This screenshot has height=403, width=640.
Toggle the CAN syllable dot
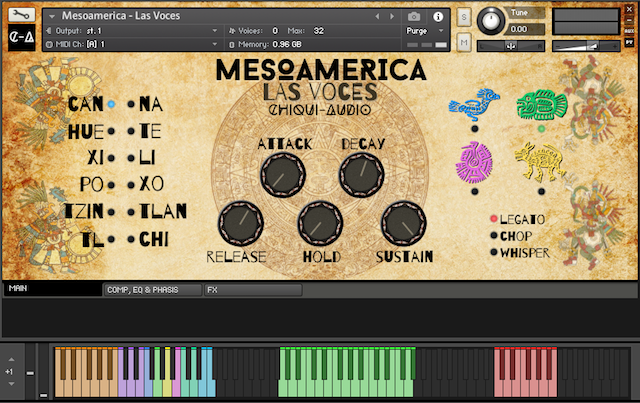click(112, 103)
